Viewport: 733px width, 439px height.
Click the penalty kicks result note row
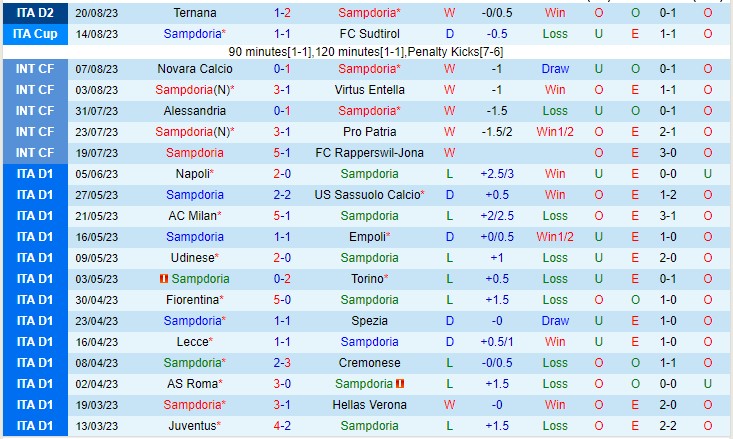366,51
